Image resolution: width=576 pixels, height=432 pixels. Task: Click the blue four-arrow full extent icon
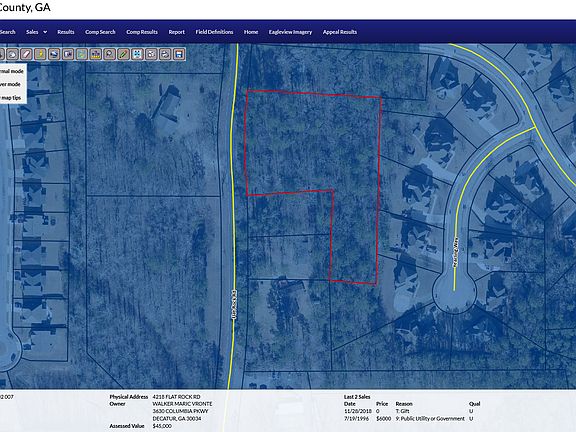coord(137,54)
